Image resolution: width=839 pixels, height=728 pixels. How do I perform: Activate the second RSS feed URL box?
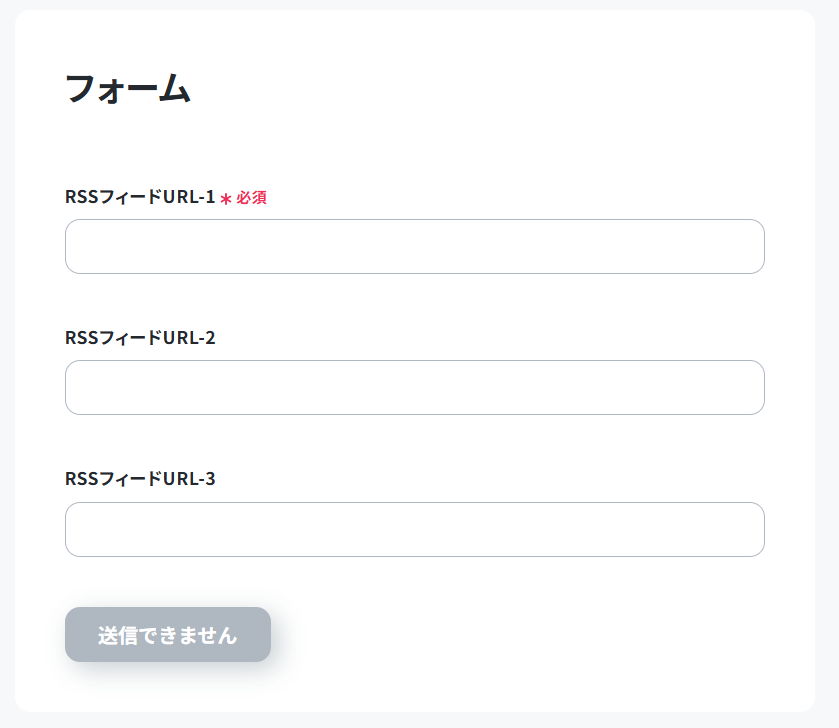click(414, 387)
